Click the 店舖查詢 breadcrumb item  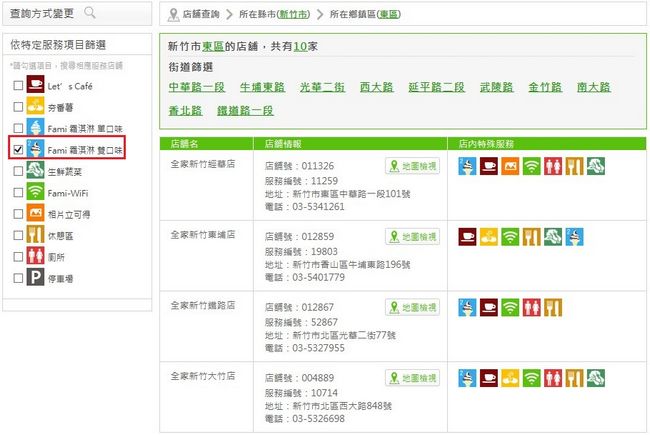pos(201,14)
